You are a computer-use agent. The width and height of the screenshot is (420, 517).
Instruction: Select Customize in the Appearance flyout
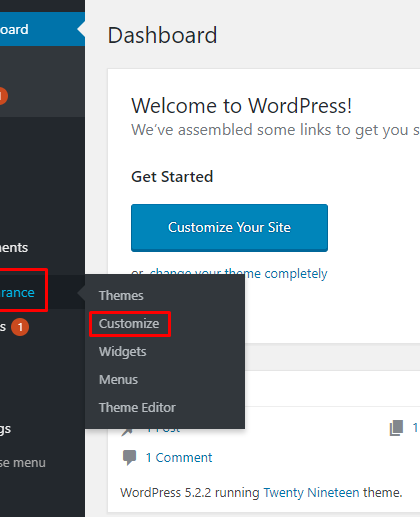click(x=129, y=323)
